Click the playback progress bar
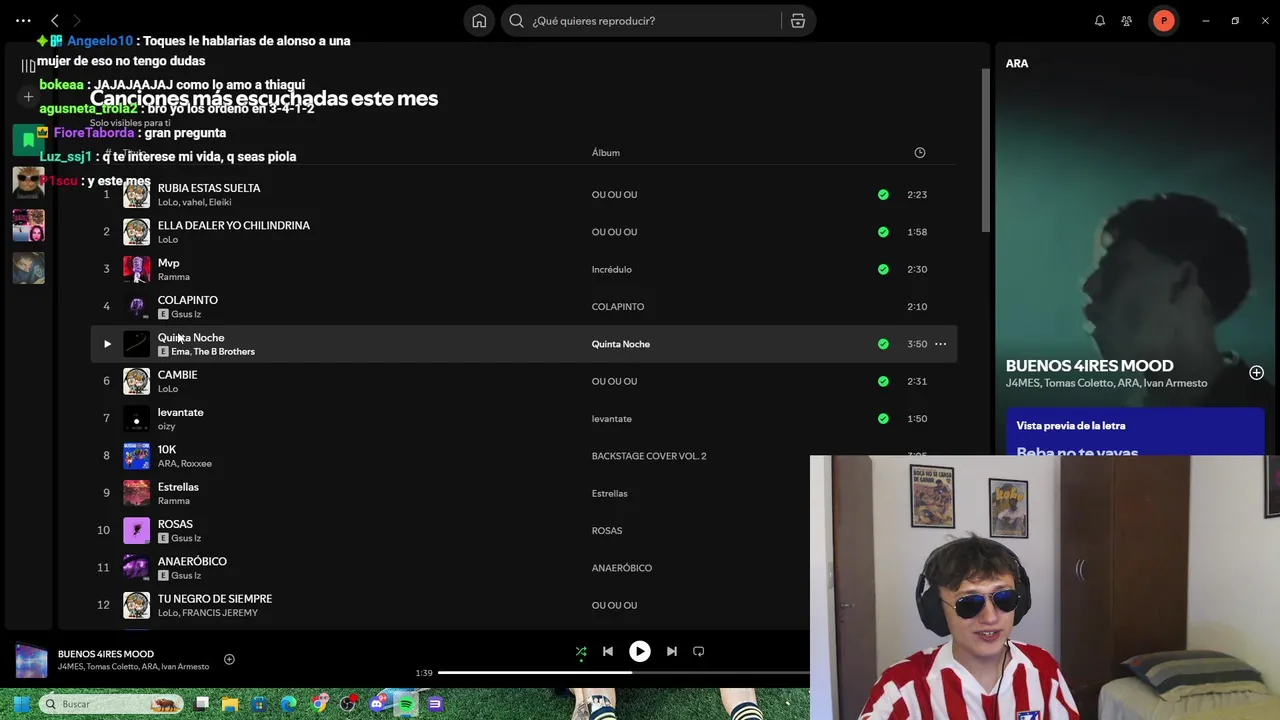This screenshot has width=1280, height=720. (624, 673)
